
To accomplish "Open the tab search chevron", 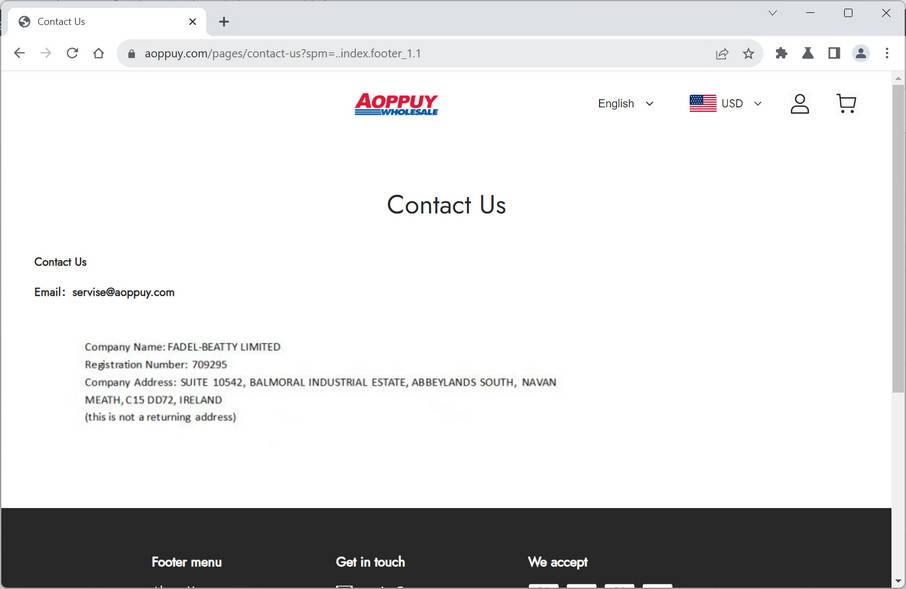I will (773, 13).
